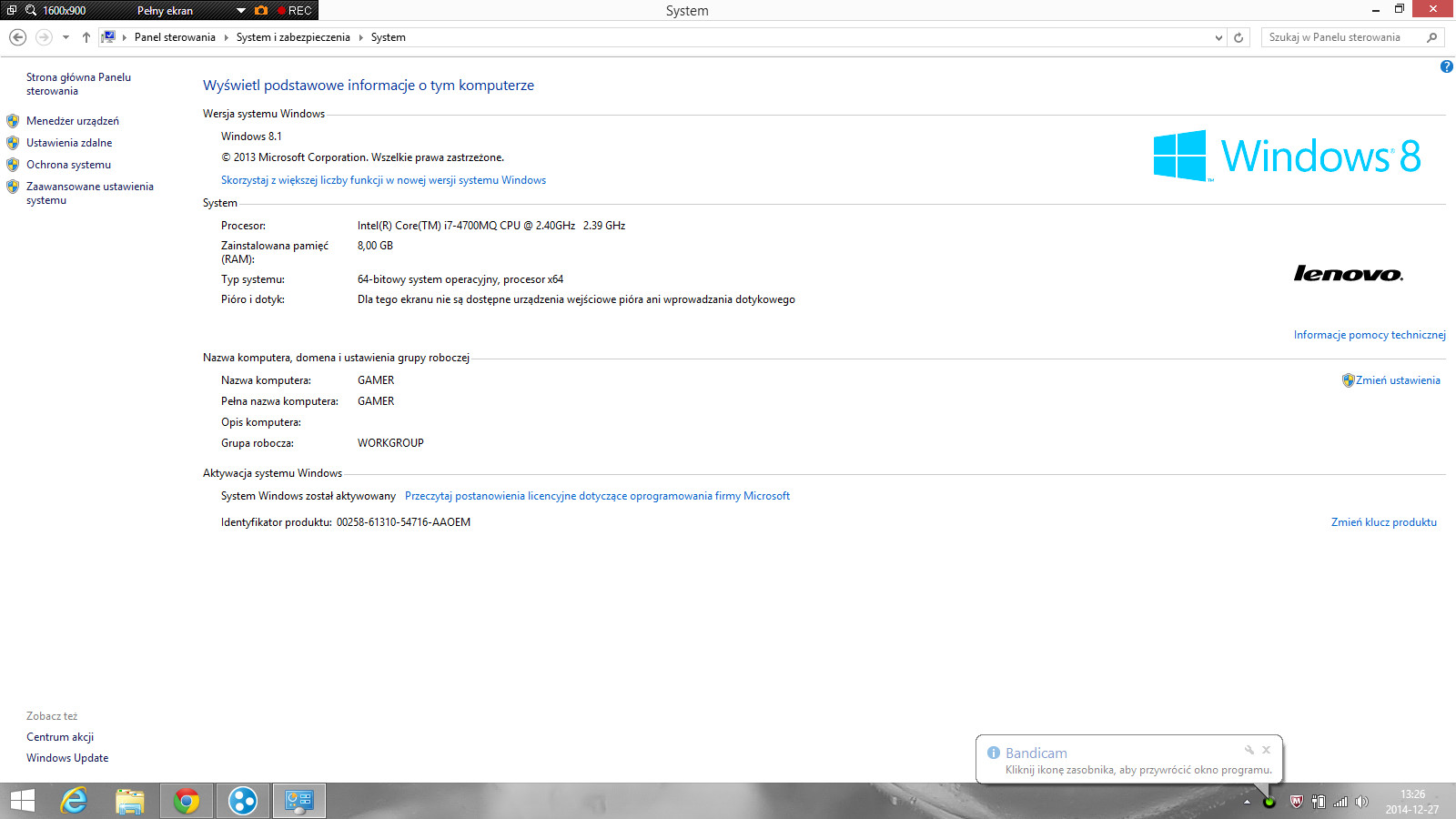
Task: Click the computer icon in the address bar
Action: pyautogui.click(x=108, y=37)
